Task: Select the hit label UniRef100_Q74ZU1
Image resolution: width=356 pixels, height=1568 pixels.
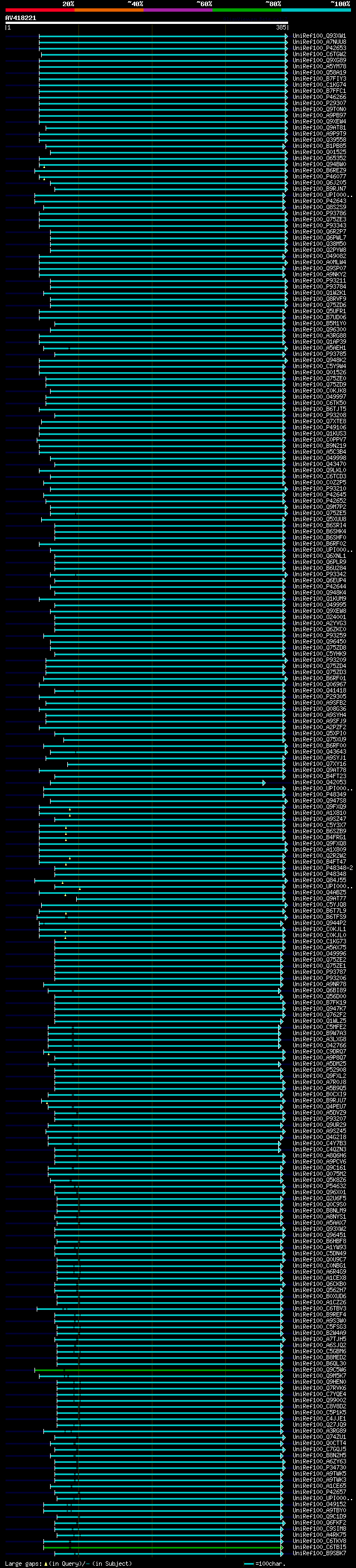Action: 319,1437
